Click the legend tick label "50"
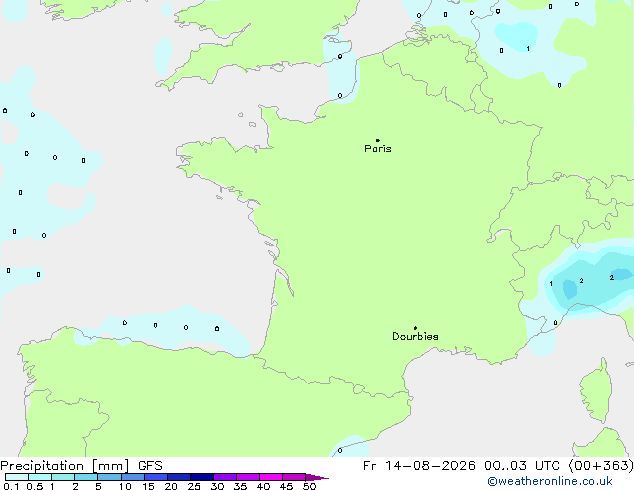 click(309, 486)
